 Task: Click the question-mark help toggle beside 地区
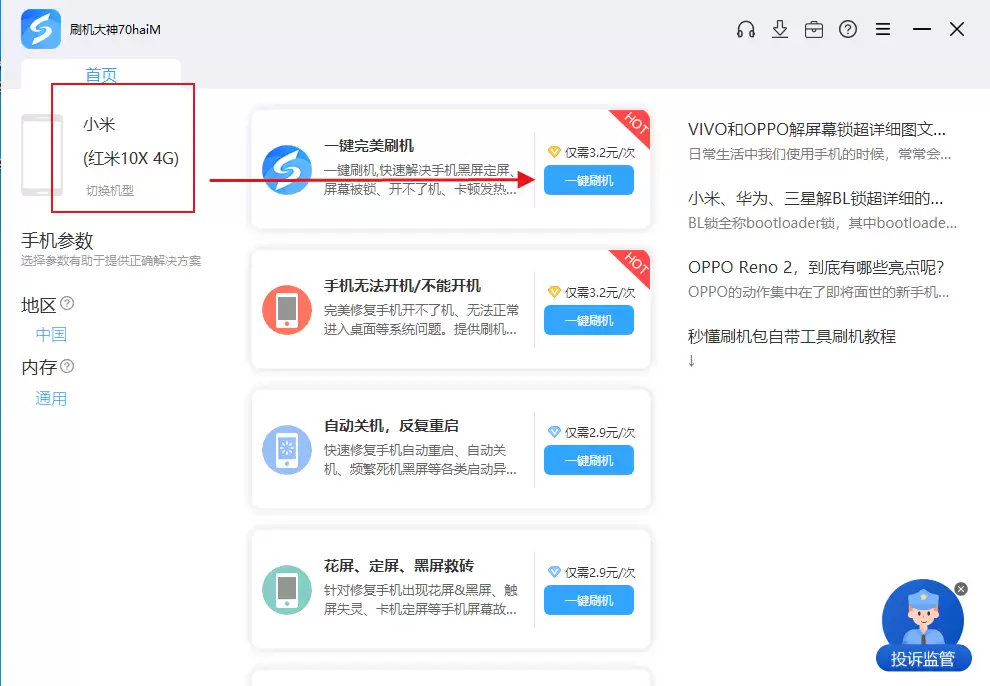(x=66, y=304)
